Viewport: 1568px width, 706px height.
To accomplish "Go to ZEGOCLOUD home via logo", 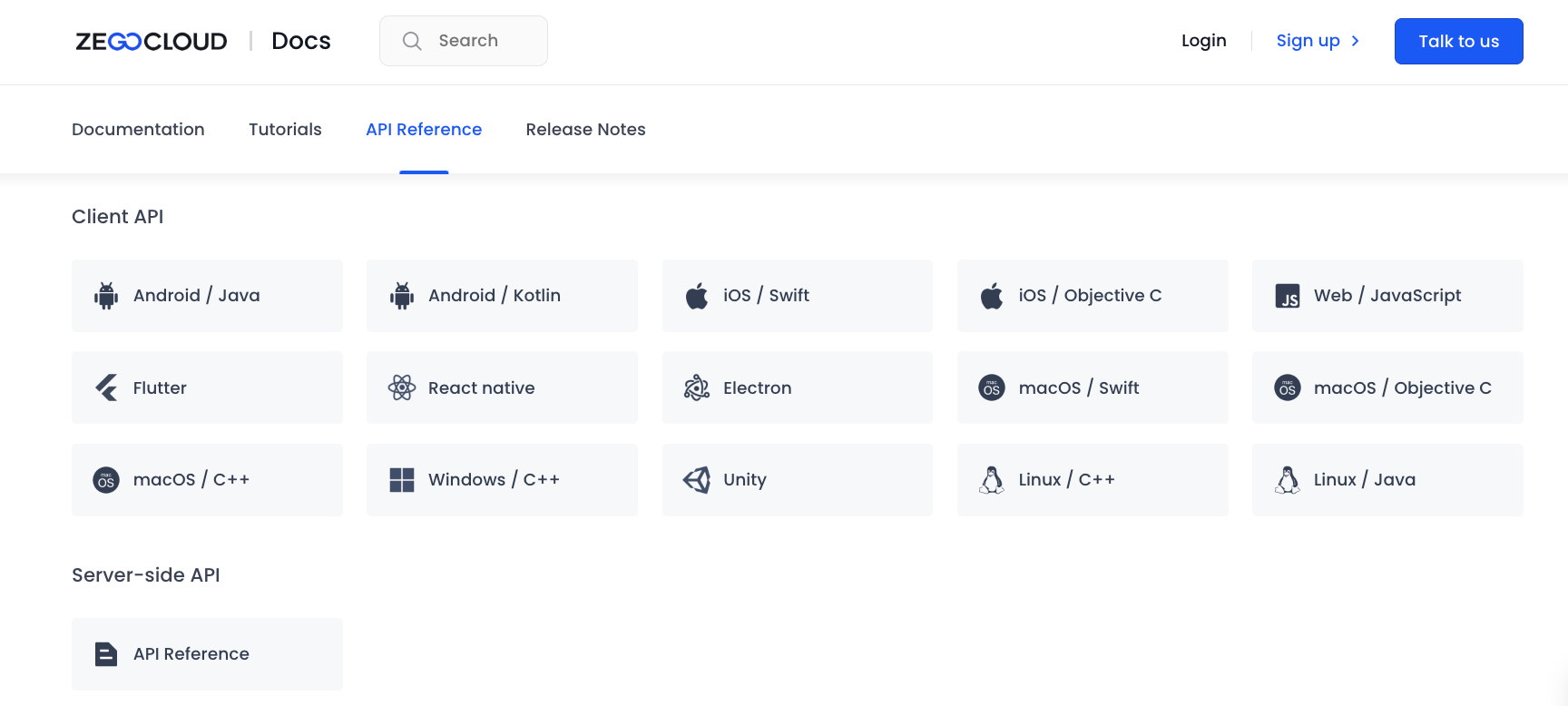I will coord(152,42).
